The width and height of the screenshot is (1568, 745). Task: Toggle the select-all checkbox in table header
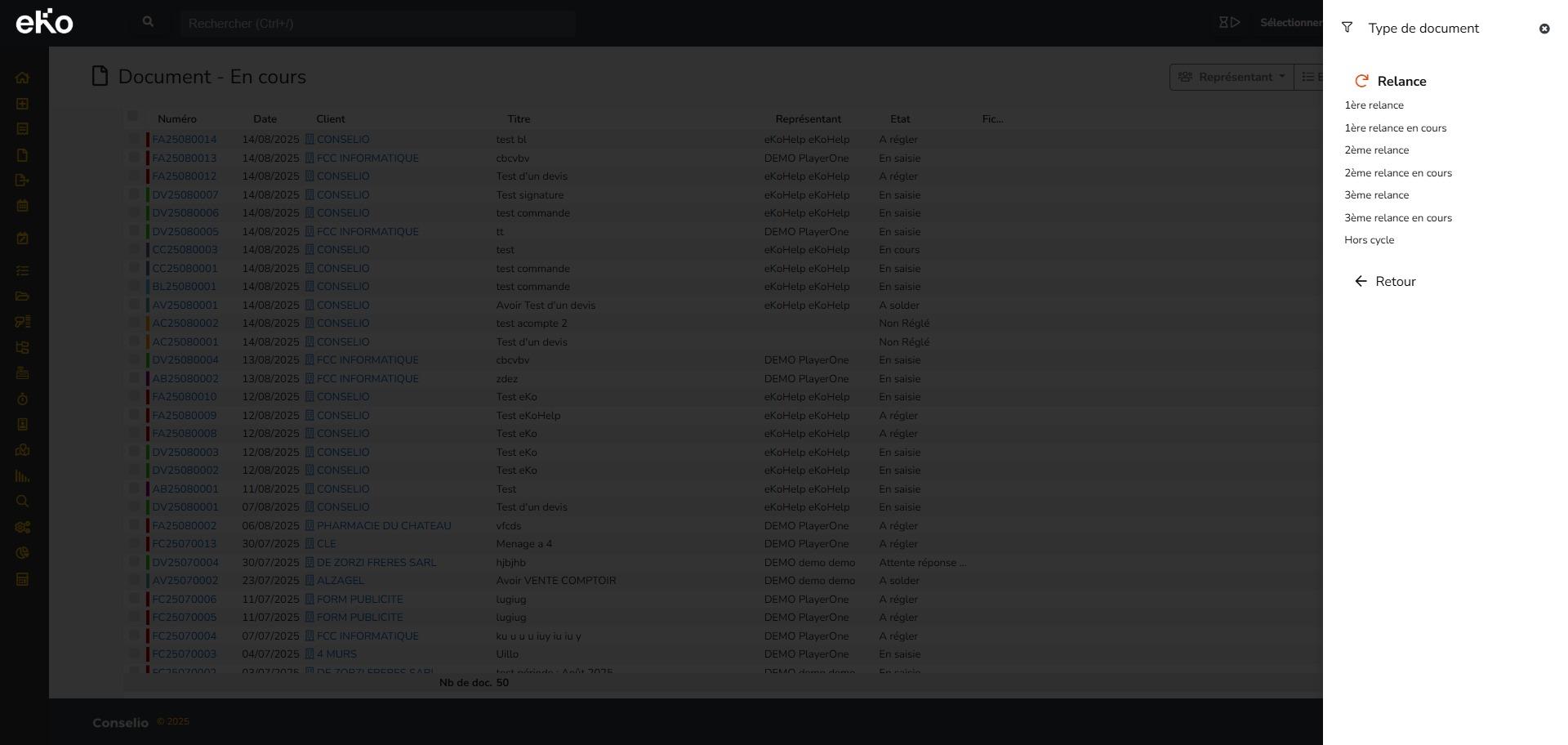(x=133, y=116)
